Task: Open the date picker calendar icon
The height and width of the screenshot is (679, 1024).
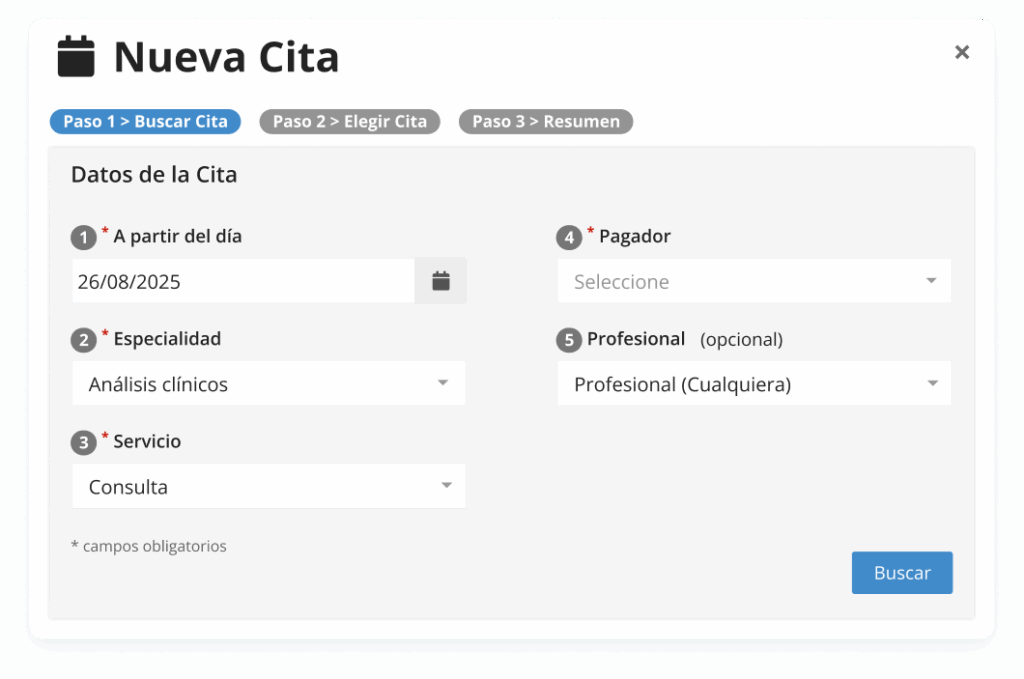Action: pyautogui.click(x=440, y=281)
